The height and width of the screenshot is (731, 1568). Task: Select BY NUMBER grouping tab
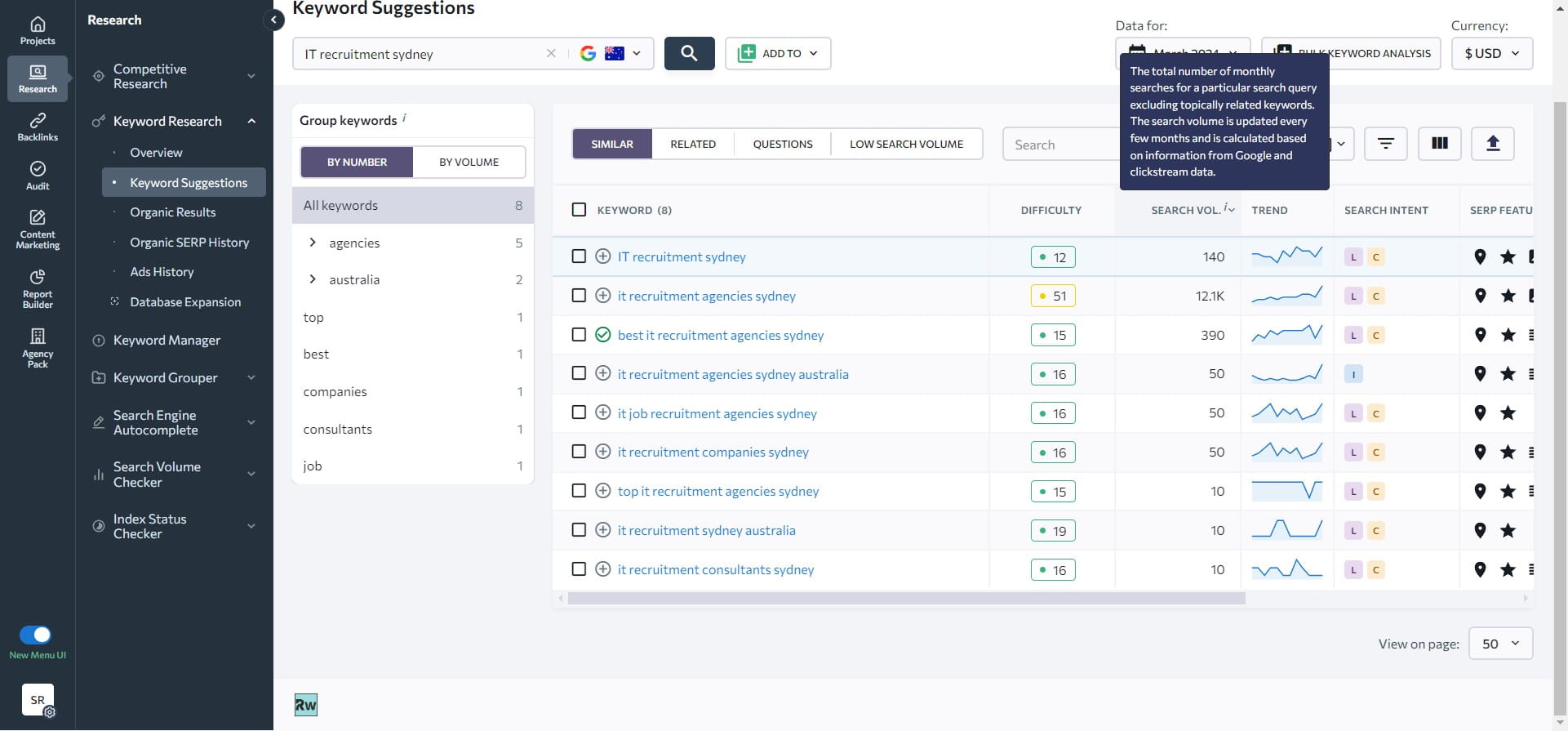click(x=357, y=162)
